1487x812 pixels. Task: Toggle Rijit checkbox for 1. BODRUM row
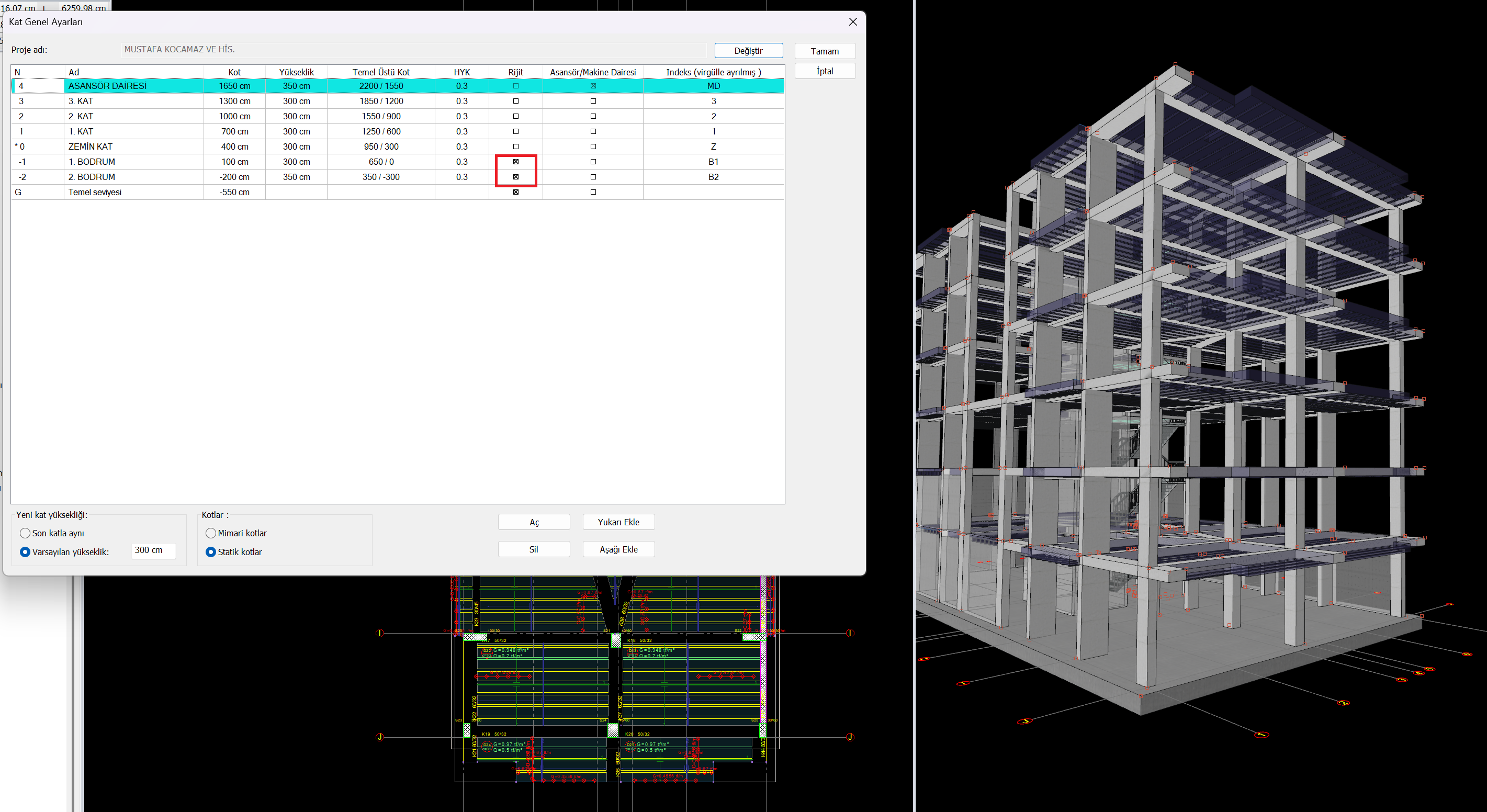click(x=515, y=162)
